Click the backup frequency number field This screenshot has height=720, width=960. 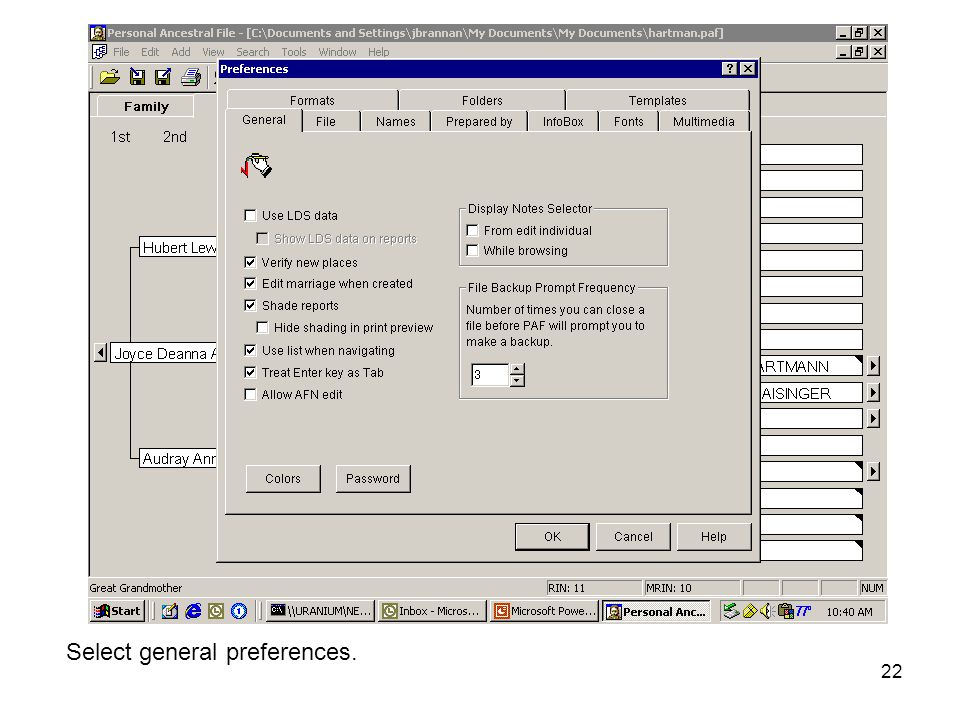click(x=490, y=375)
